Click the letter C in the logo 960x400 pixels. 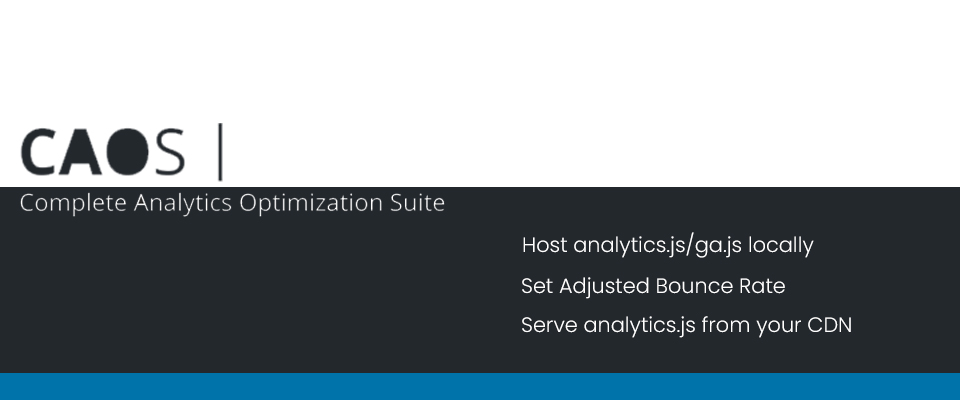tap(39, 152)
